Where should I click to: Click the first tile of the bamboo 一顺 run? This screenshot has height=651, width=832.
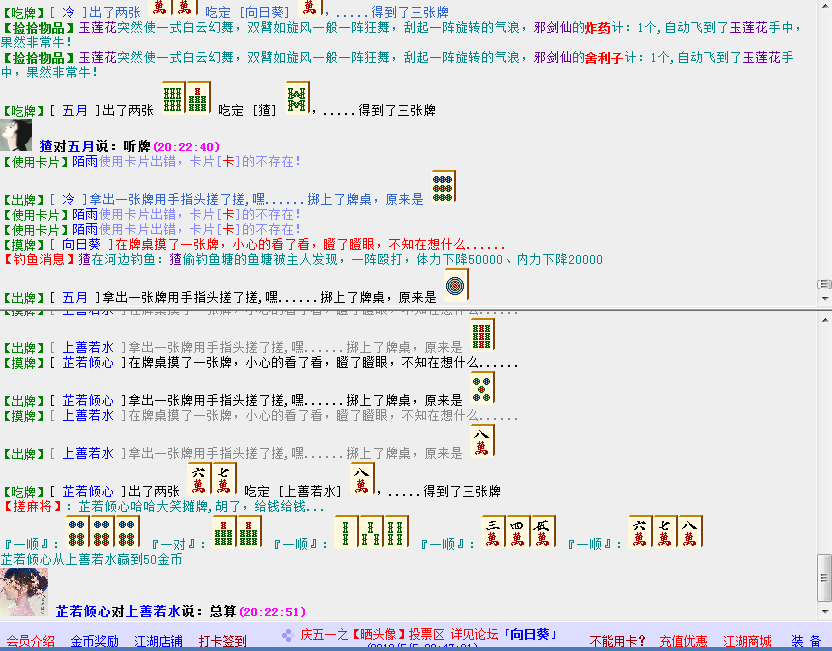(346, 532)
